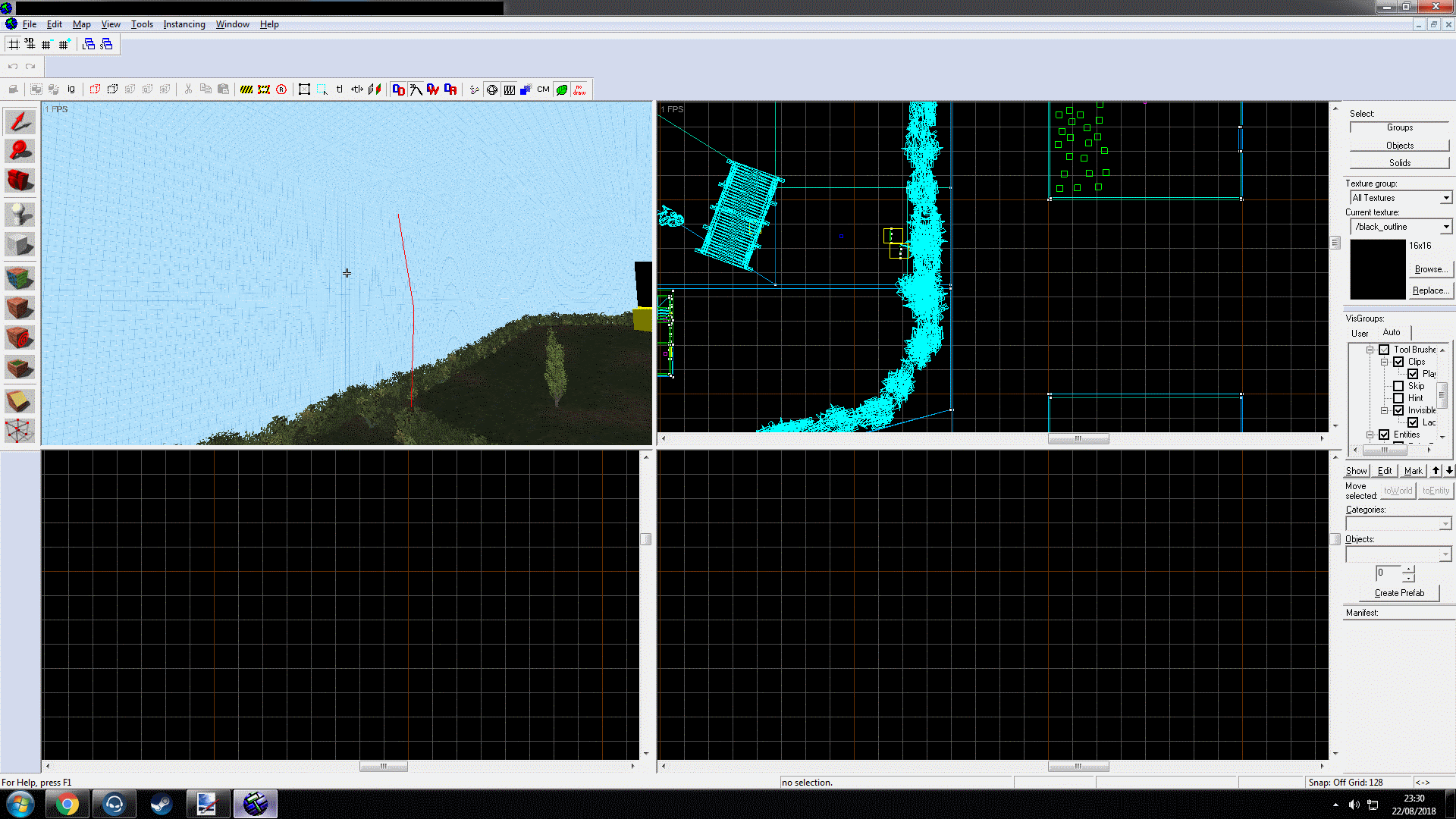Click the Carve icon in red
1456x819 pixels.
95,89
